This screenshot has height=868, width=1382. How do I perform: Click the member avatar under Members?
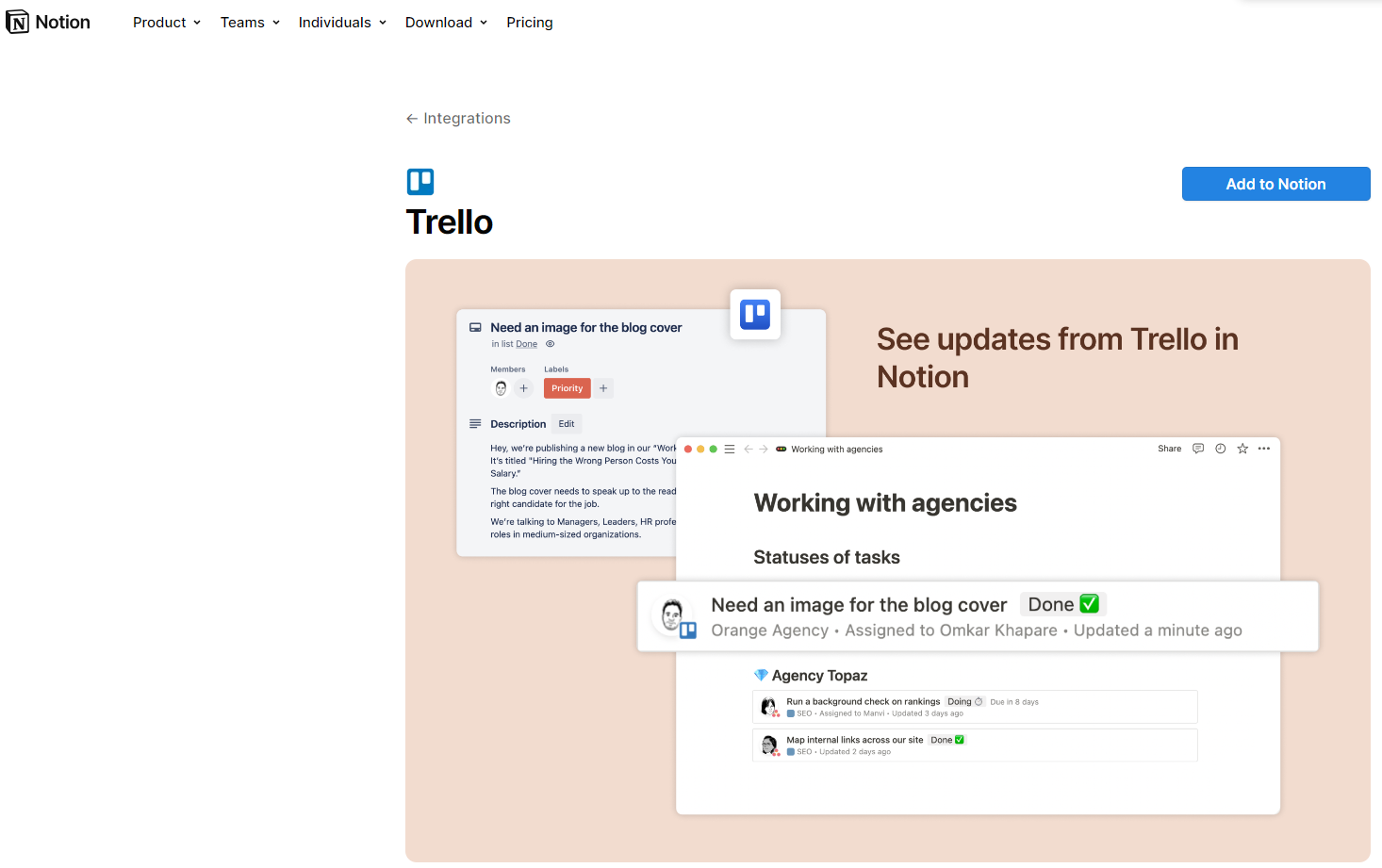tap(501, 388)
